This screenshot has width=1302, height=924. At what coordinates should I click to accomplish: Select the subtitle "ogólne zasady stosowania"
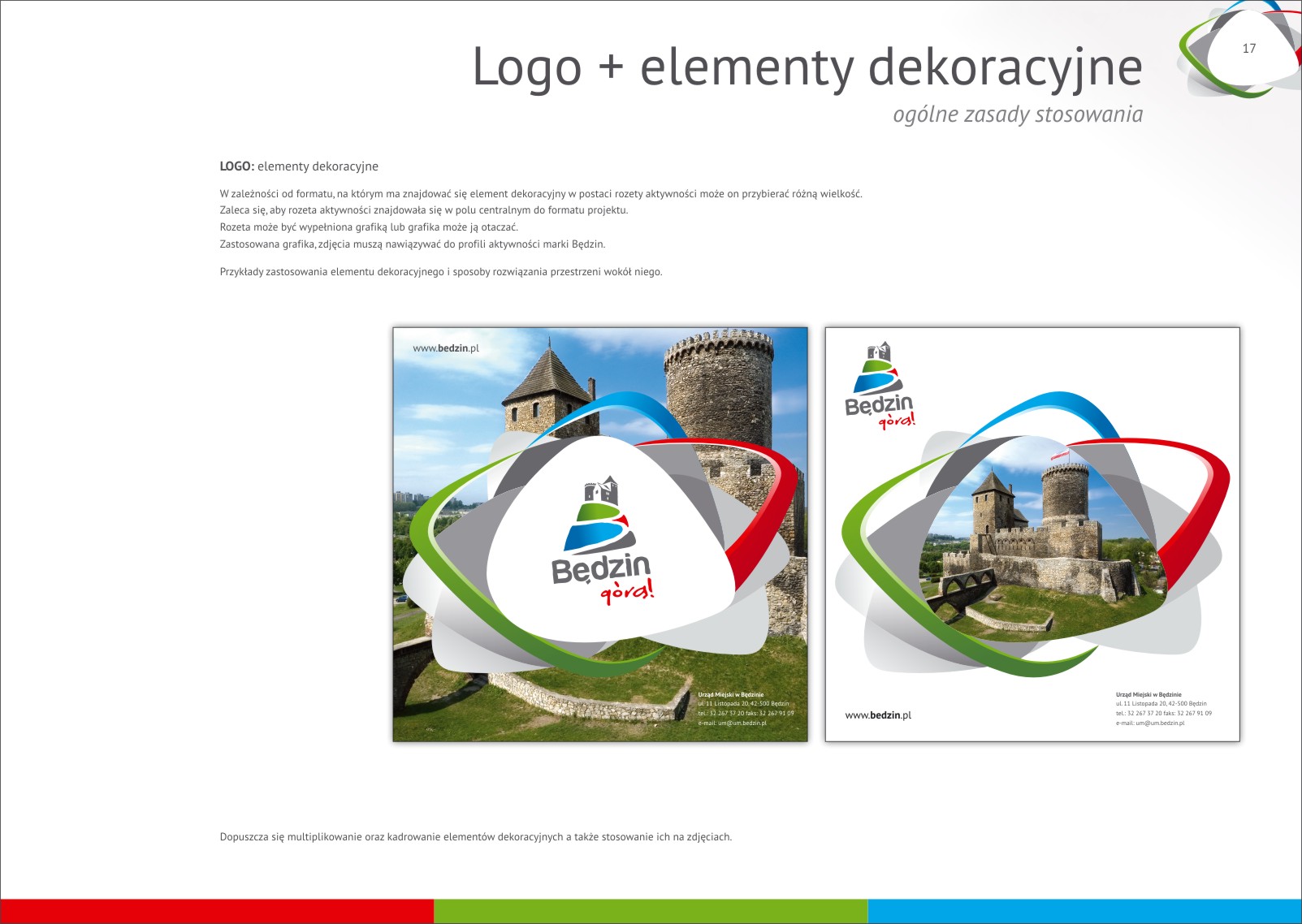[1018, 114]
